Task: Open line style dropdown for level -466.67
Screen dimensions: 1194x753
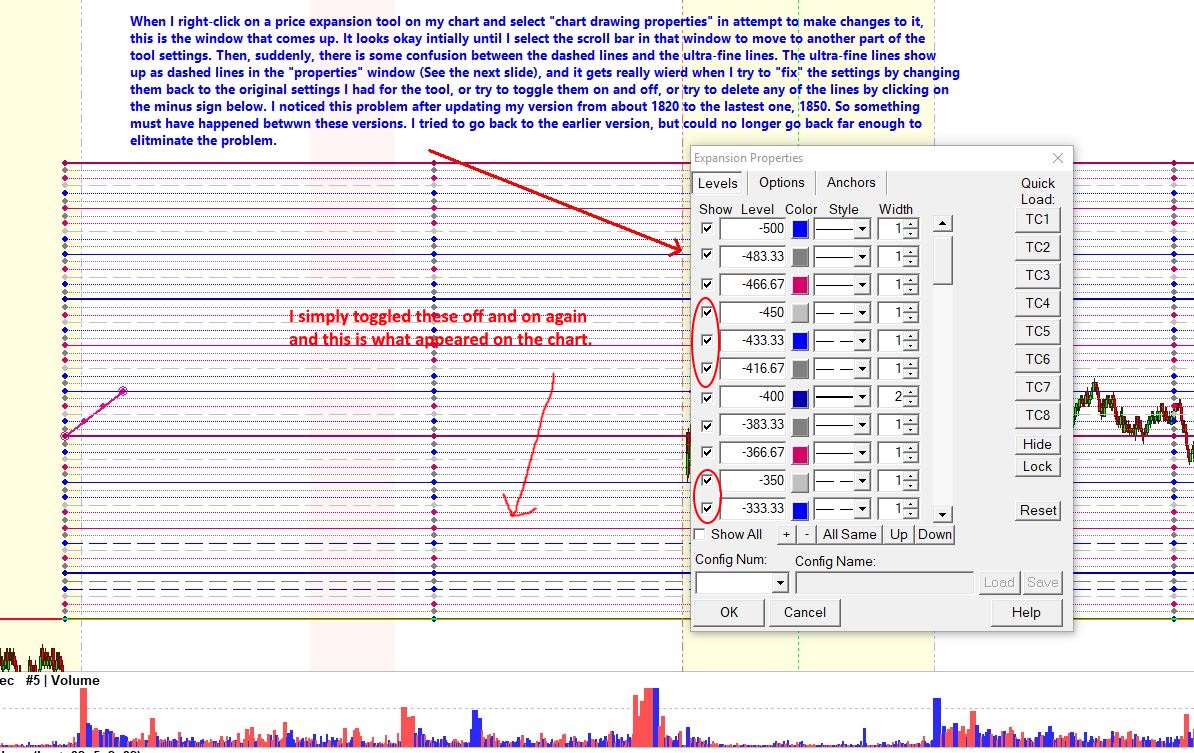Action: (x=862, y=285)
